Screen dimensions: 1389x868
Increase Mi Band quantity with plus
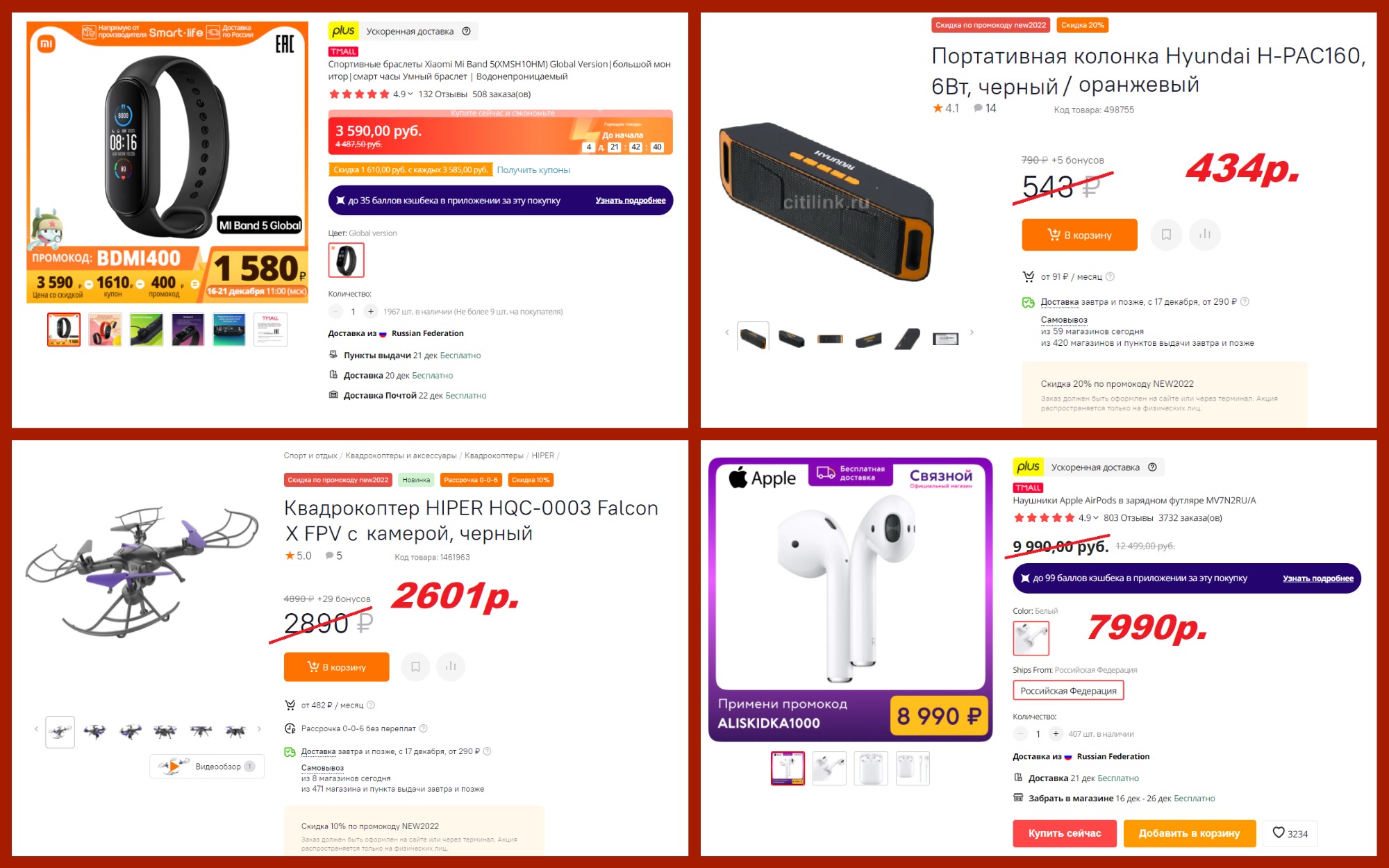click(371, 311)
